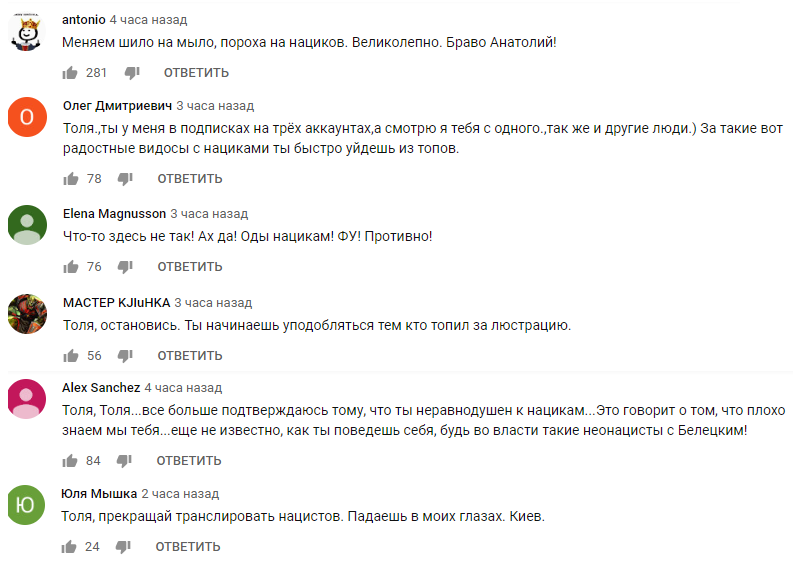Dislike МАСТЕР КJIuHKA's comment
799x566 pixels.
pos(125,356)
